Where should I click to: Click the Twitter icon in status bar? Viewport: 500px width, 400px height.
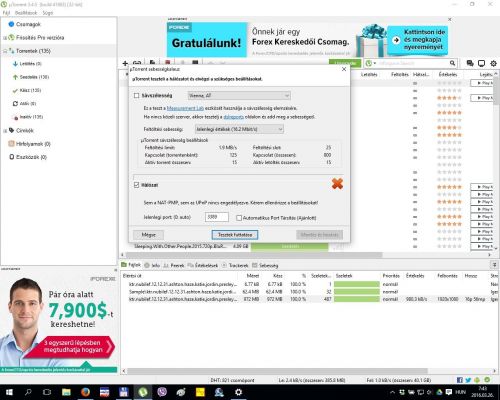click(x=468, y=380)
